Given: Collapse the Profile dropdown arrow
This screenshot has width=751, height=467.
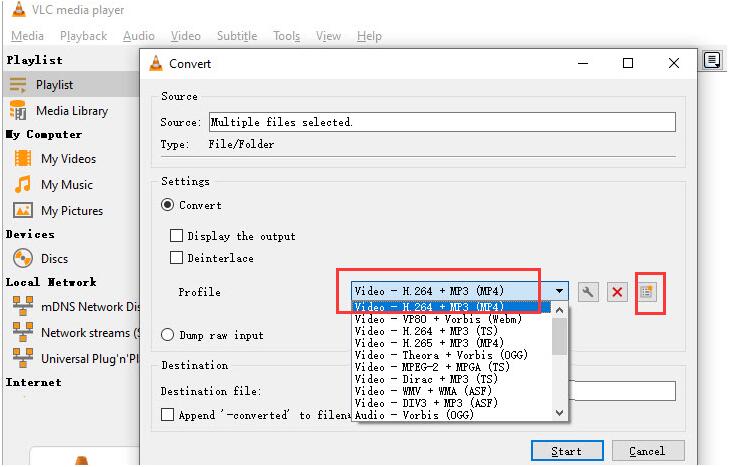Looking at the screenshot, I should click(x=559, y=291).
